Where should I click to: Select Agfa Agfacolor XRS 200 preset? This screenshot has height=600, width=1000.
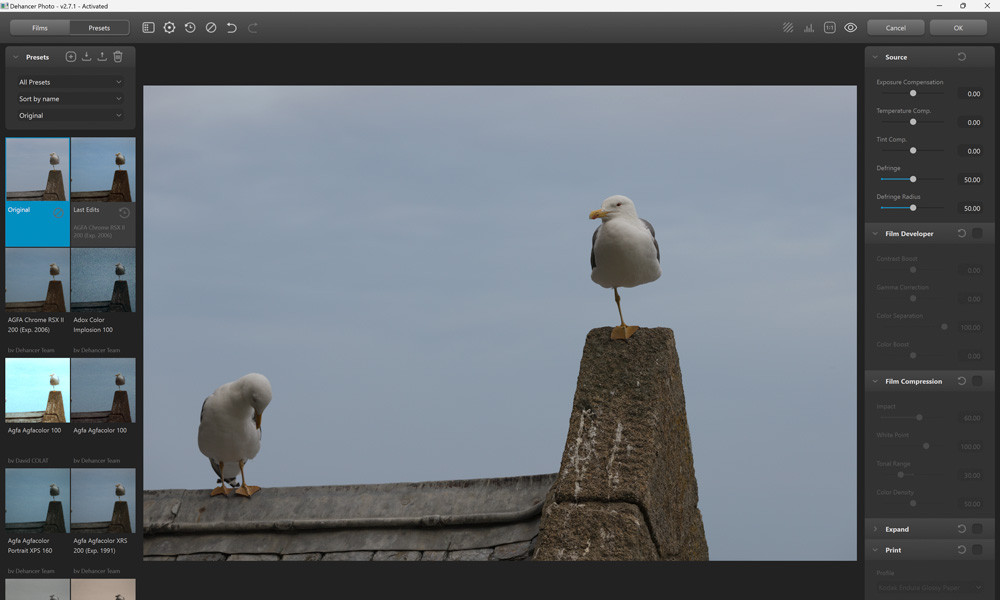point(103,501)
